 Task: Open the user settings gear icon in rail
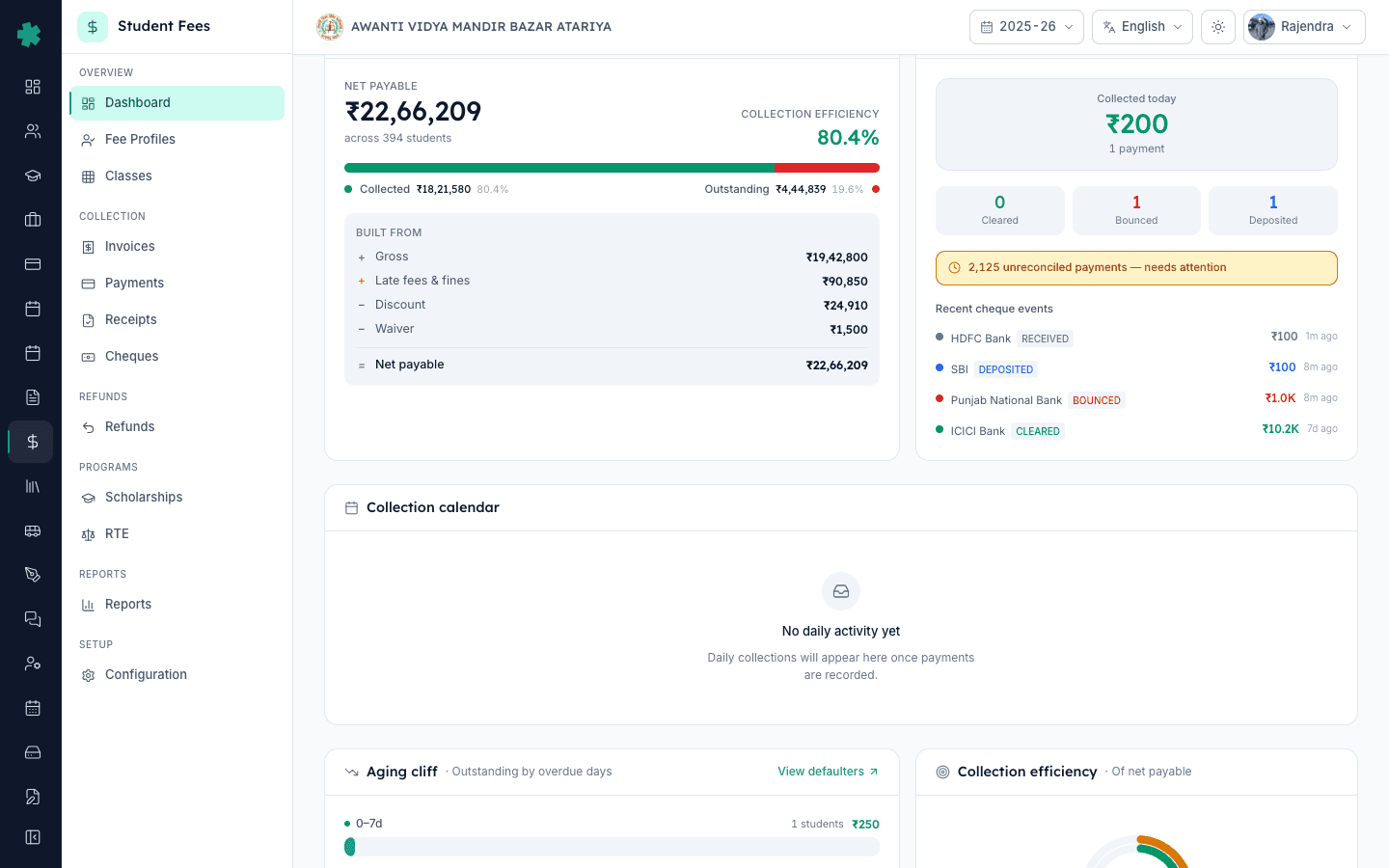[33, 664]
